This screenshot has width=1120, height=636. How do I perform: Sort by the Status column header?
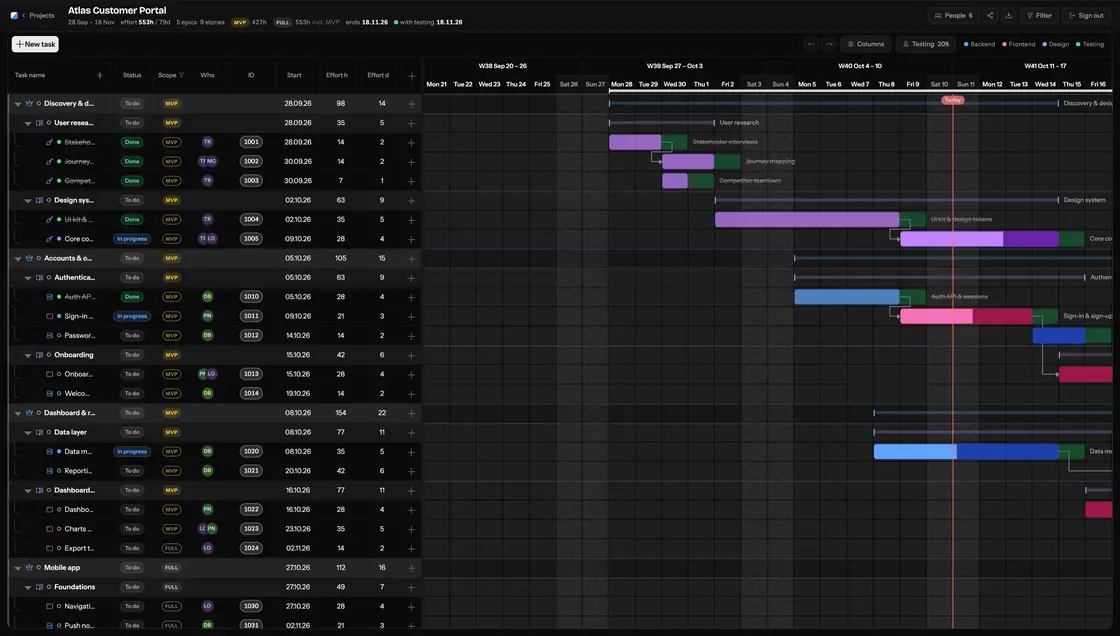click(132, 75)
